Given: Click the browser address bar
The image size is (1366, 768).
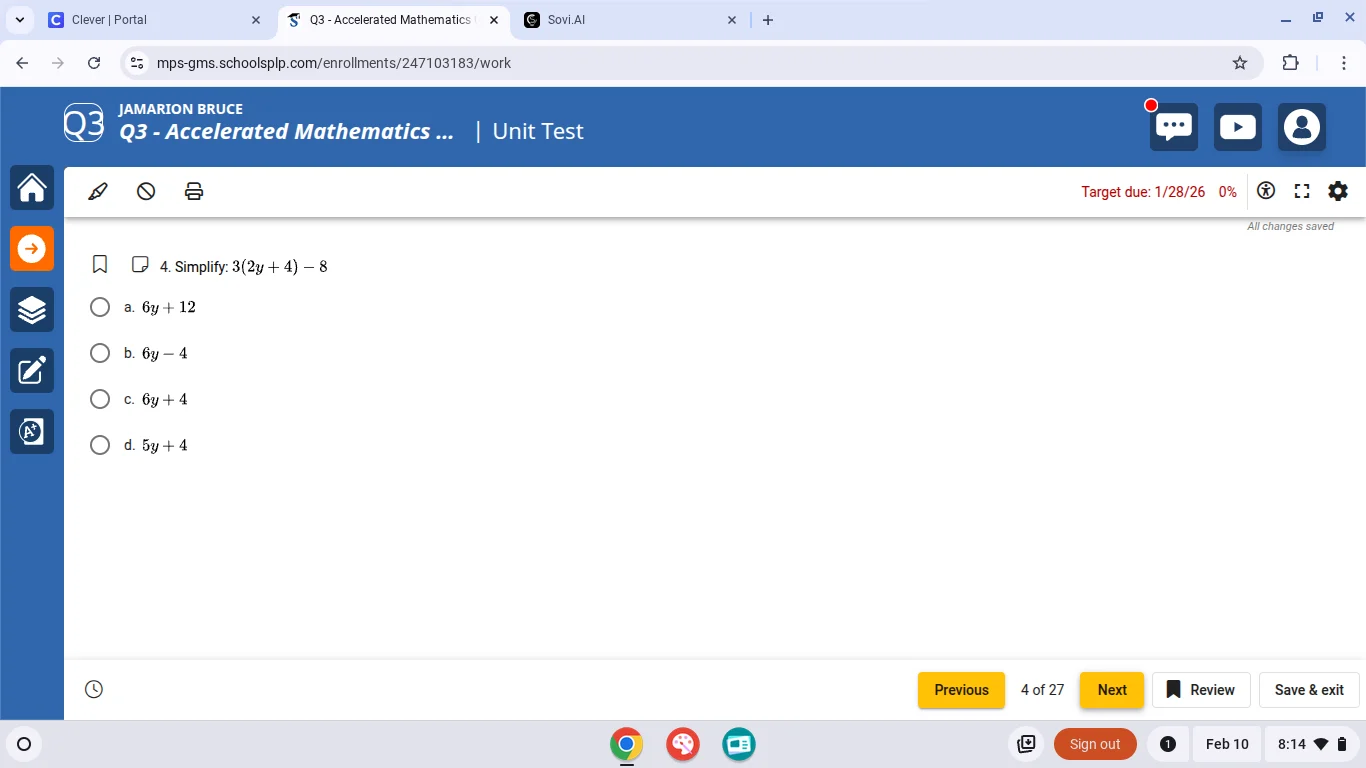Looking at the screenshot, I should point(680,63).
